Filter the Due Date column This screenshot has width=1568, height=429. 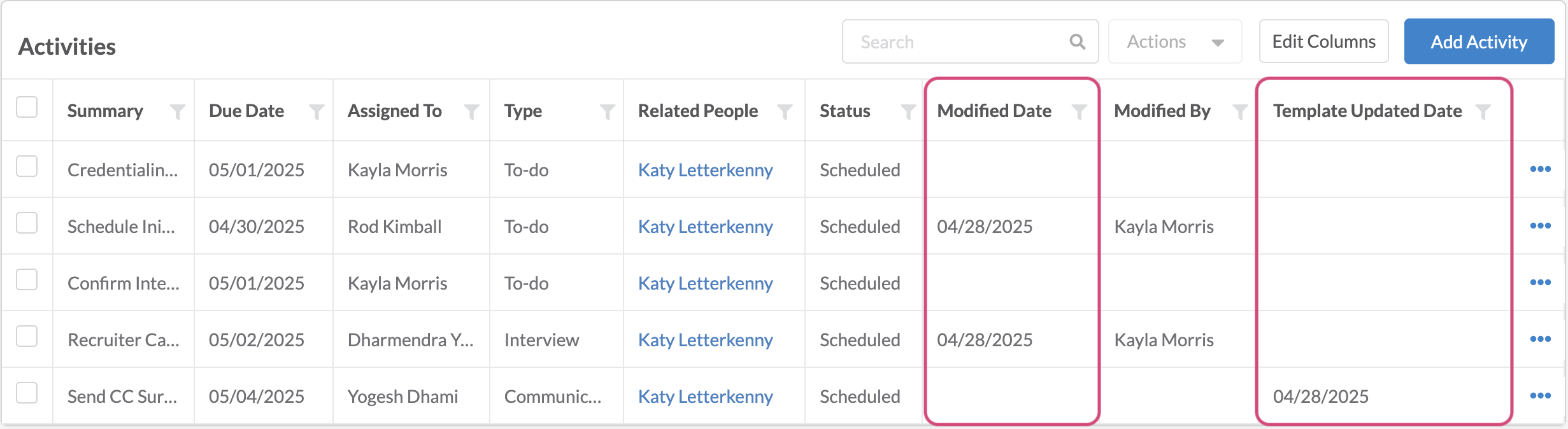point(316,112)
